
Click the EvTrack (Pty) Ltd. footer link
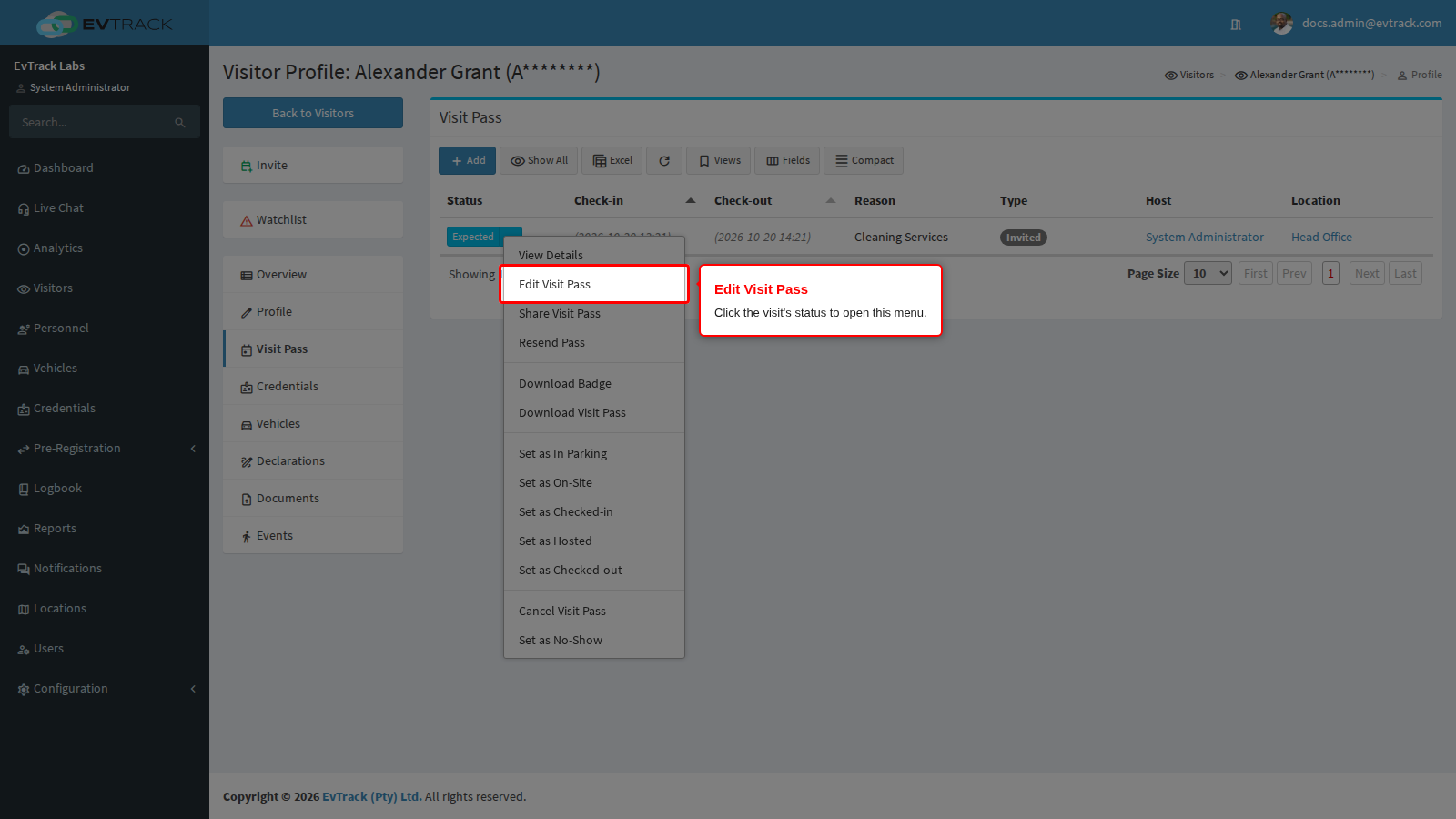[x=372, y=797]
